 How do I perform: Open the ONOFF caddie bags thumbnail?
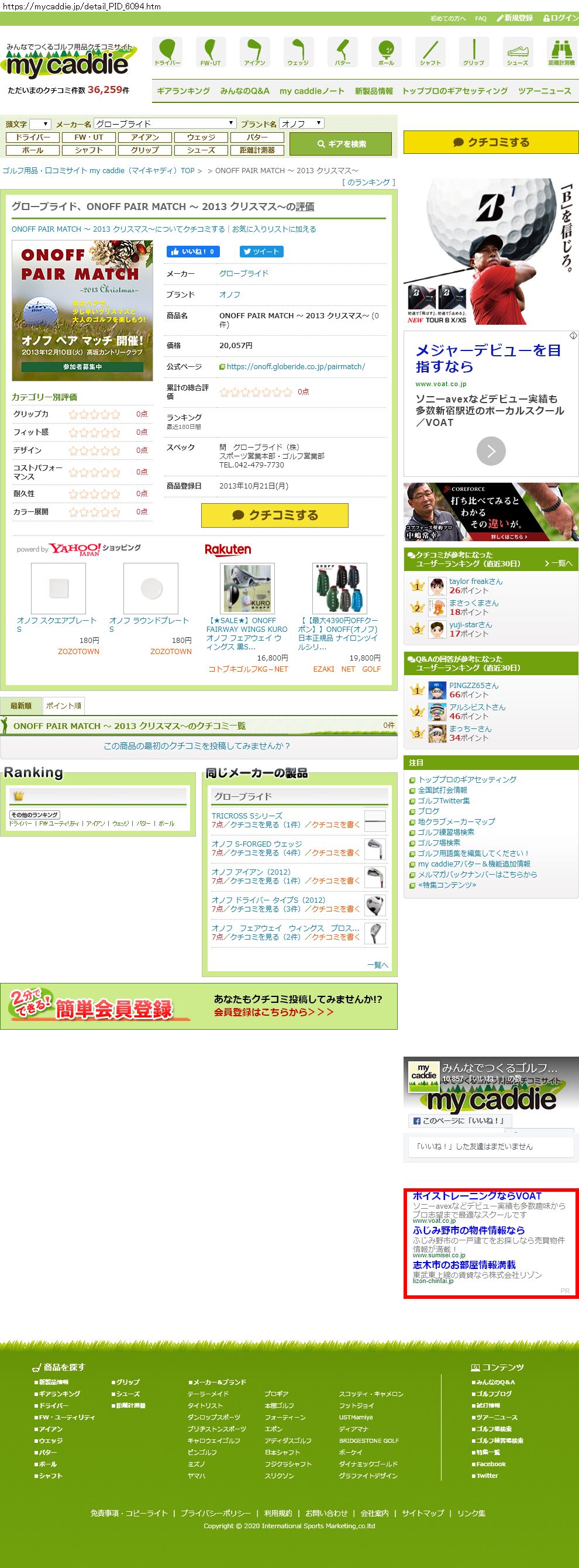point(339,588)
